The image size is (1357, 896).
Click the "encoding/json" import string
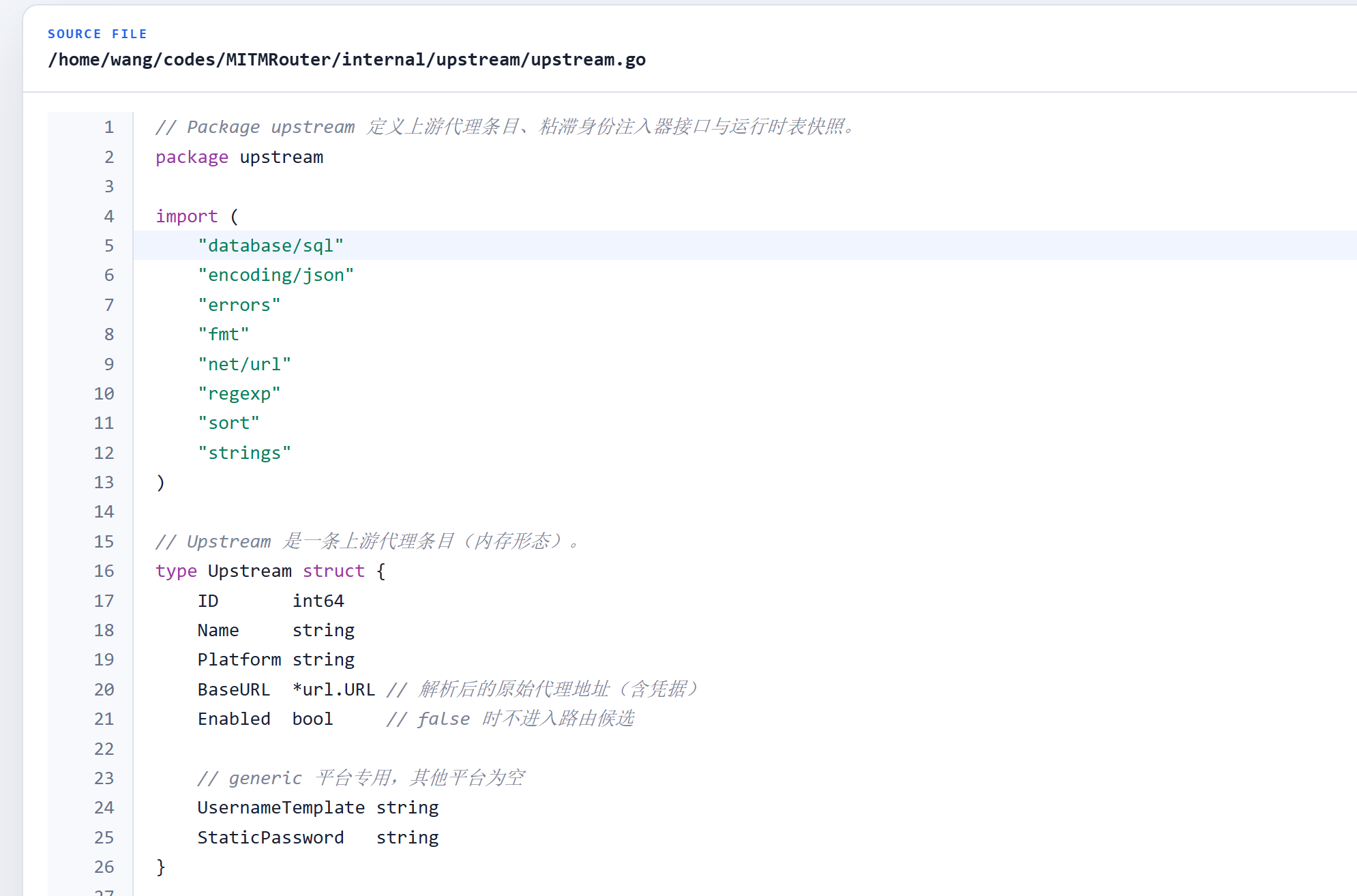coord(276,275)
